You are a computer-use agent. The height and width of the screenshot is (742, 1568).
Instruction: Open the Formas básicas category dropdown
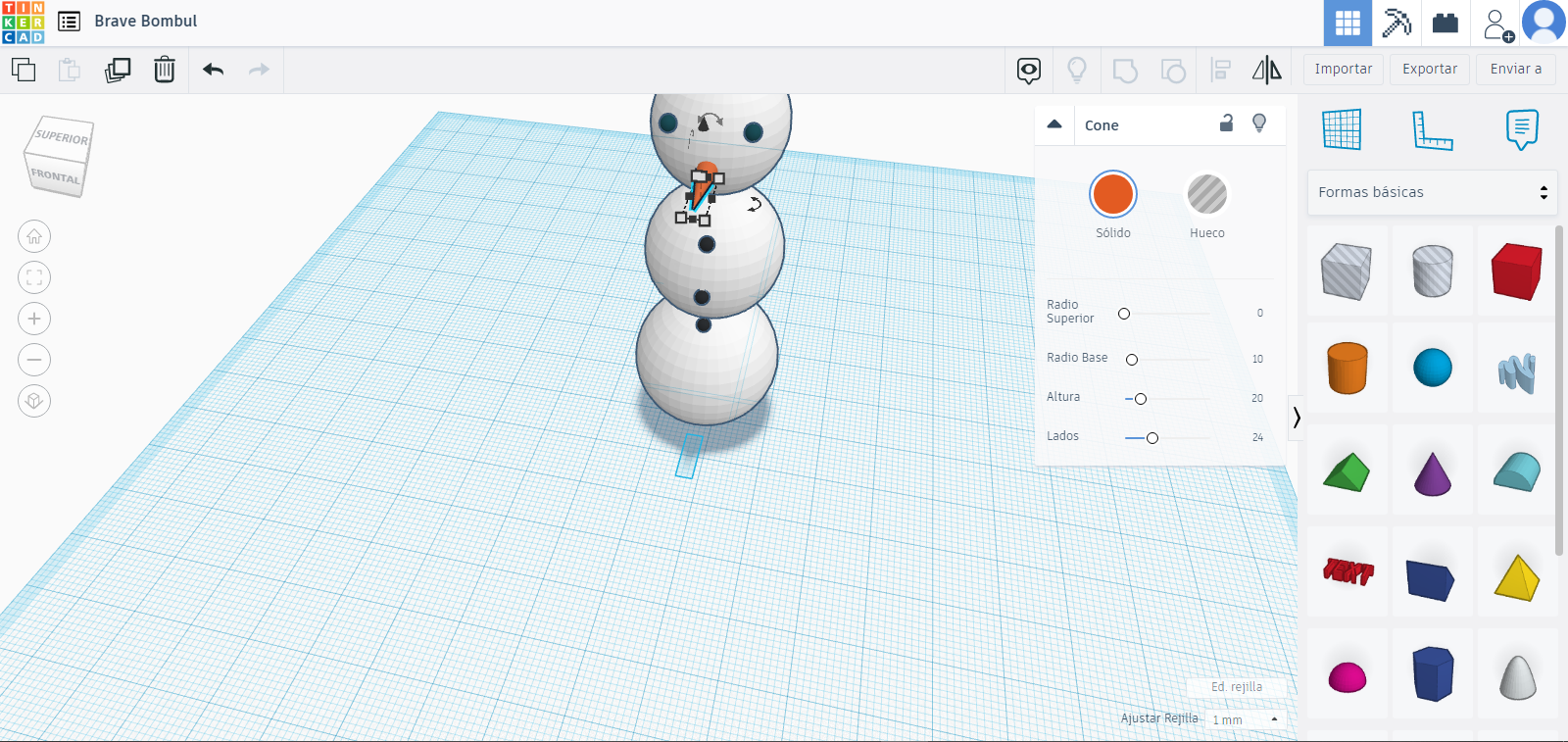click(1432, 192)
